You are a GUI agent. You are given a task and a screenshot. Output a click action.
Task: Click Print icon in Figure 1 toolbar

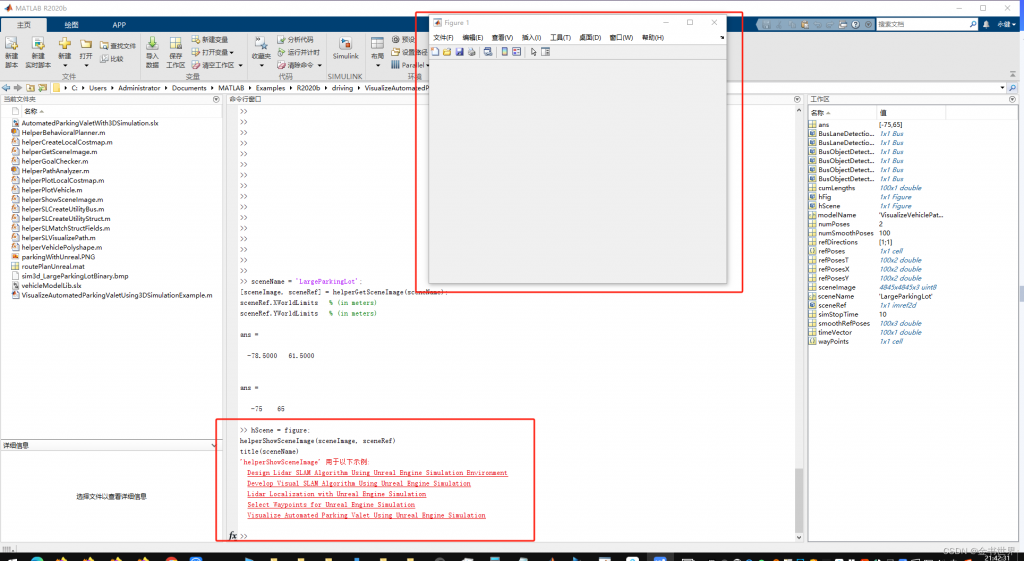(472, 52)
